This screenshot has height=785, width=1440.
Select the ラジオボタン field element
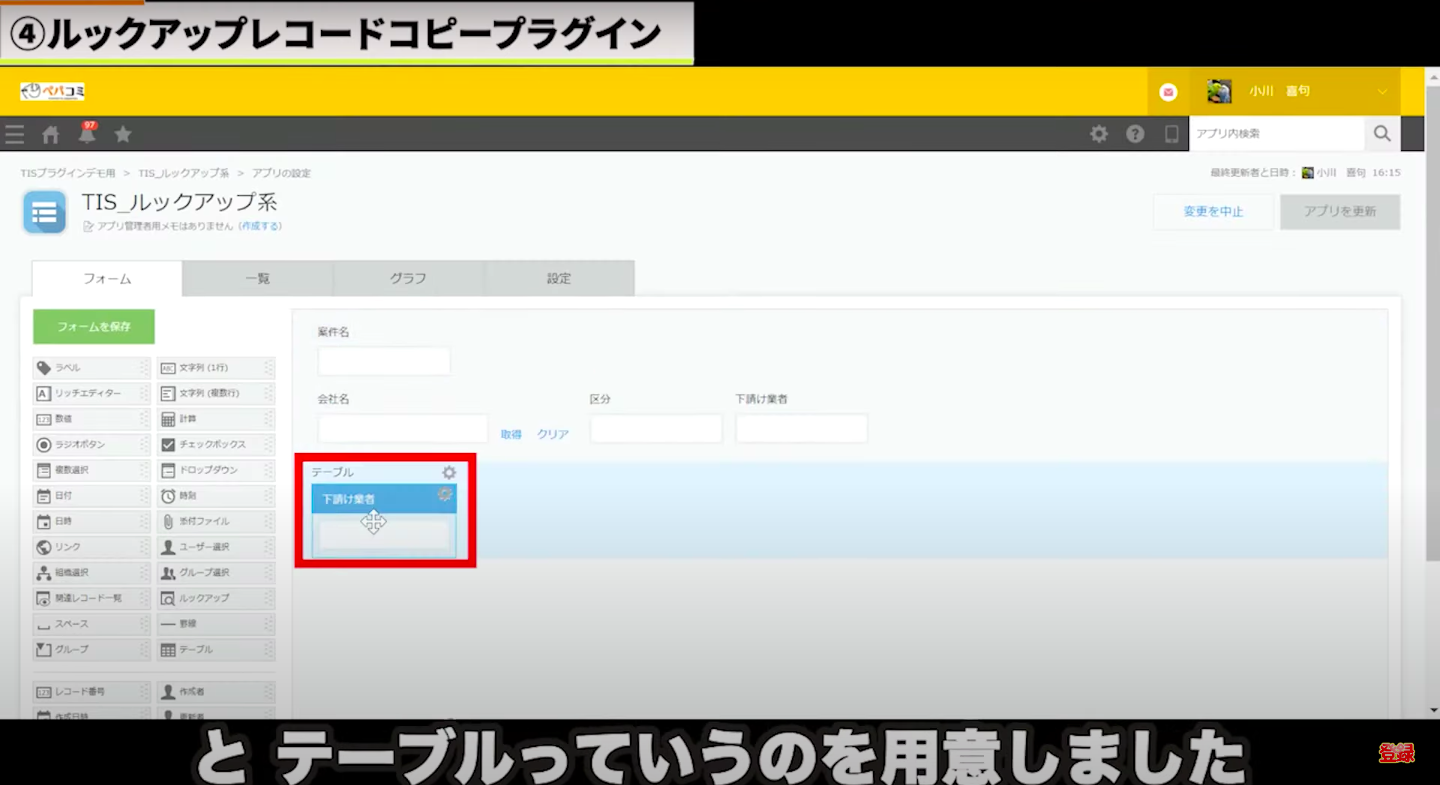[x=91, y=445]
